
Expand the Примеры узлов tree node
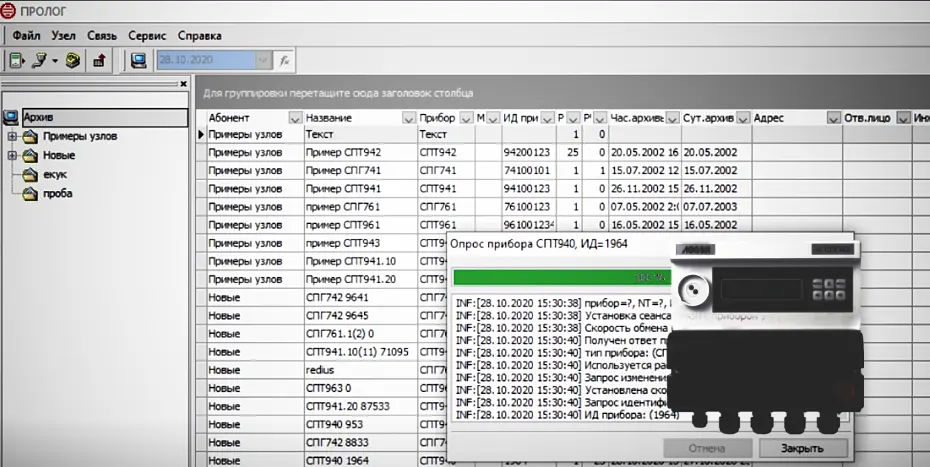(x=11, y=137)
